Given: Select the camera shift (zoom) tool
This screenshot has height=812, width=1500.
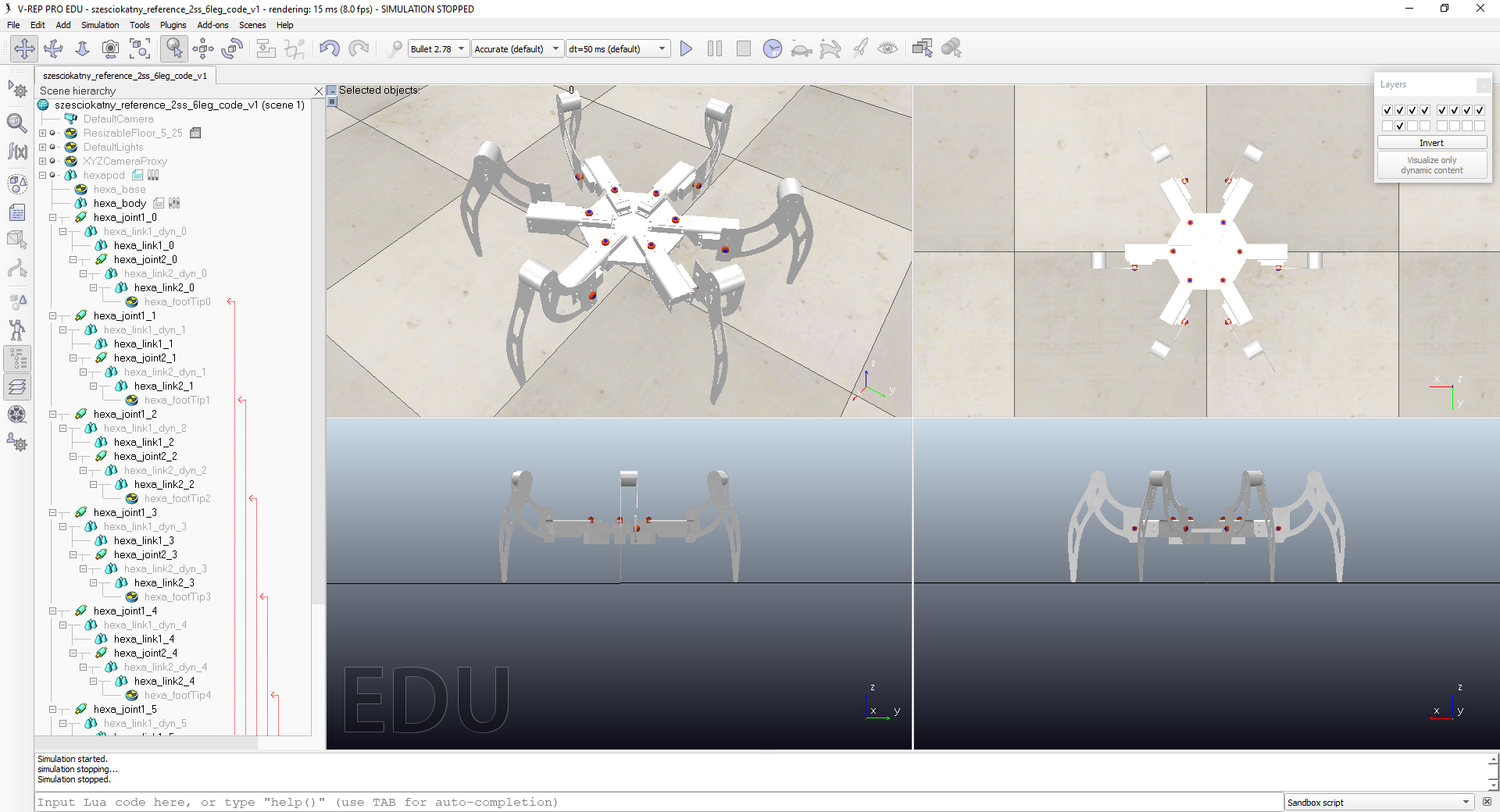Looking at the screenshot, I should coord(82,48).
